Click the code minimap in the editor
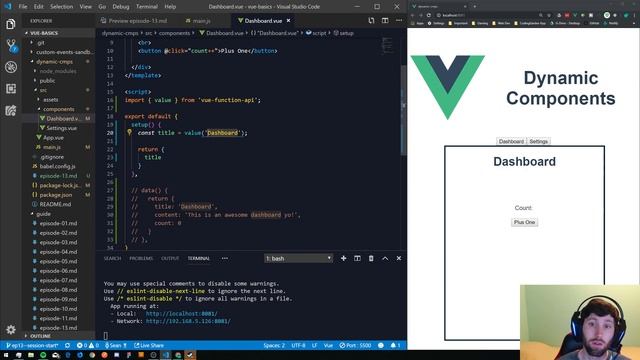Viewport: 640px width, 360px height. point(387,46)
